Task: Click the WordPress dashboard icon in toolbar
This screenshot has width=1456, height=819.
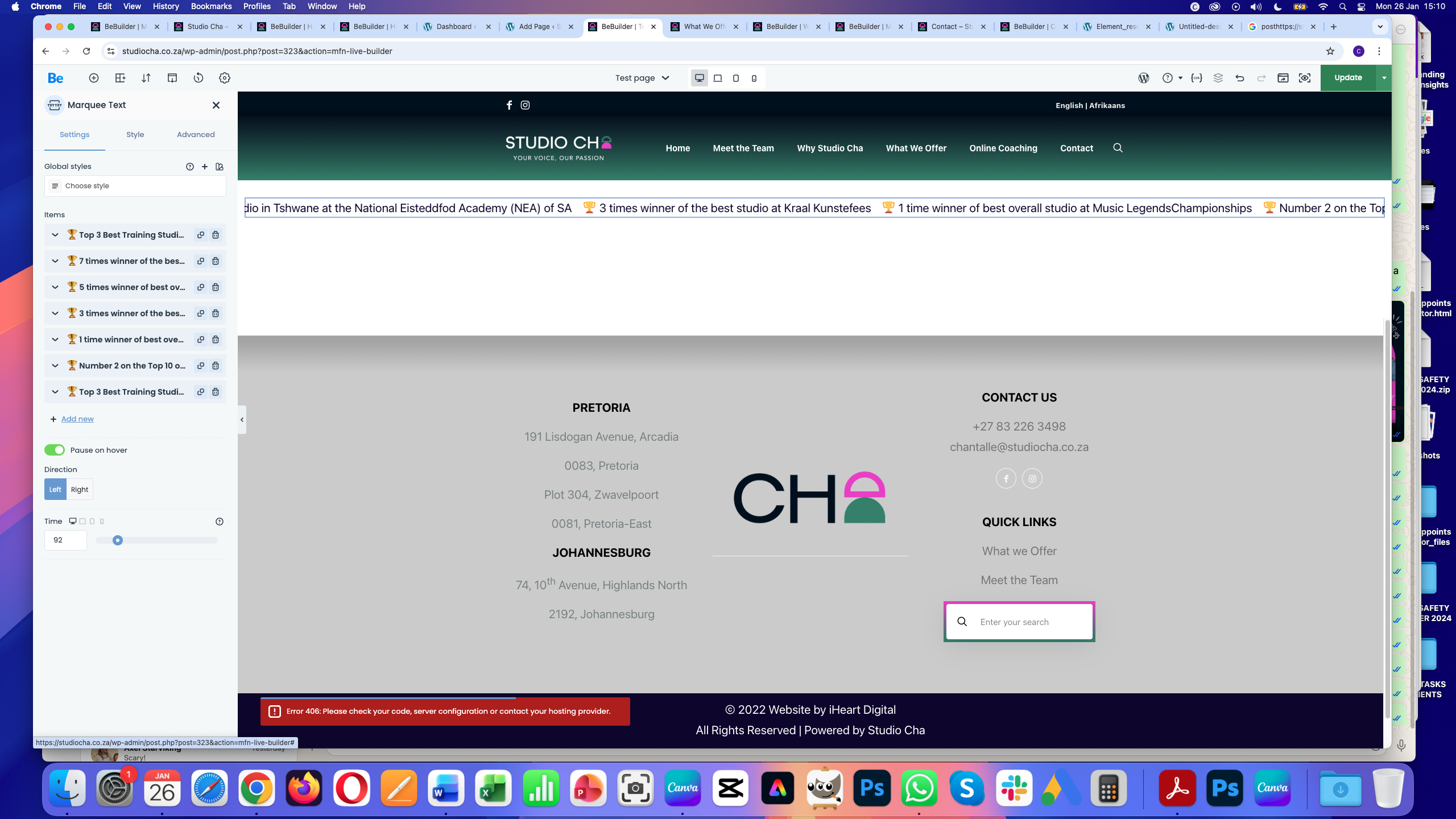Action: (1144, 78)
